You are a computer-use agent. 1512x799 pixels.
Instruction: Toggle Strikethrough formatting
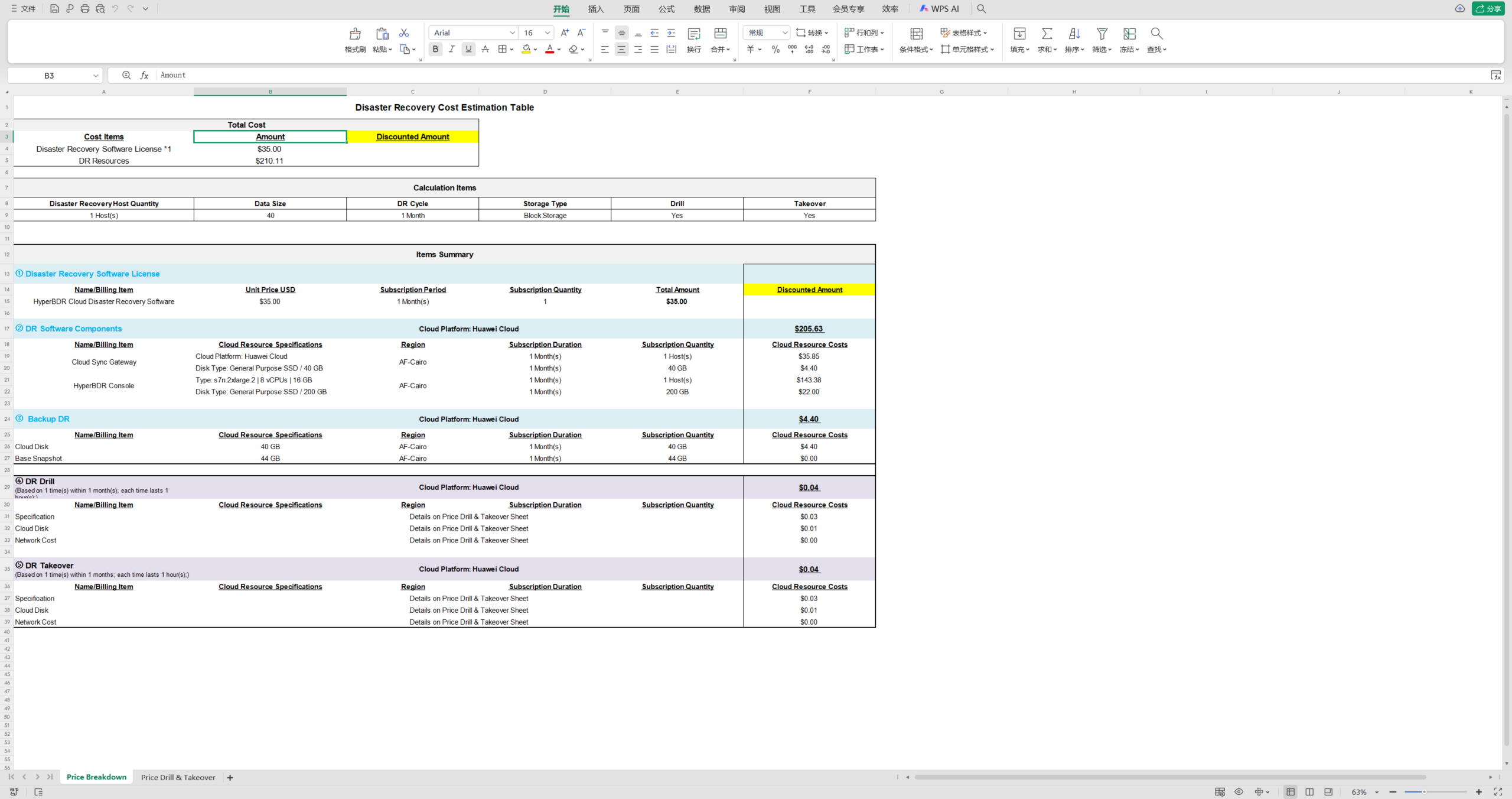(485, 50)
